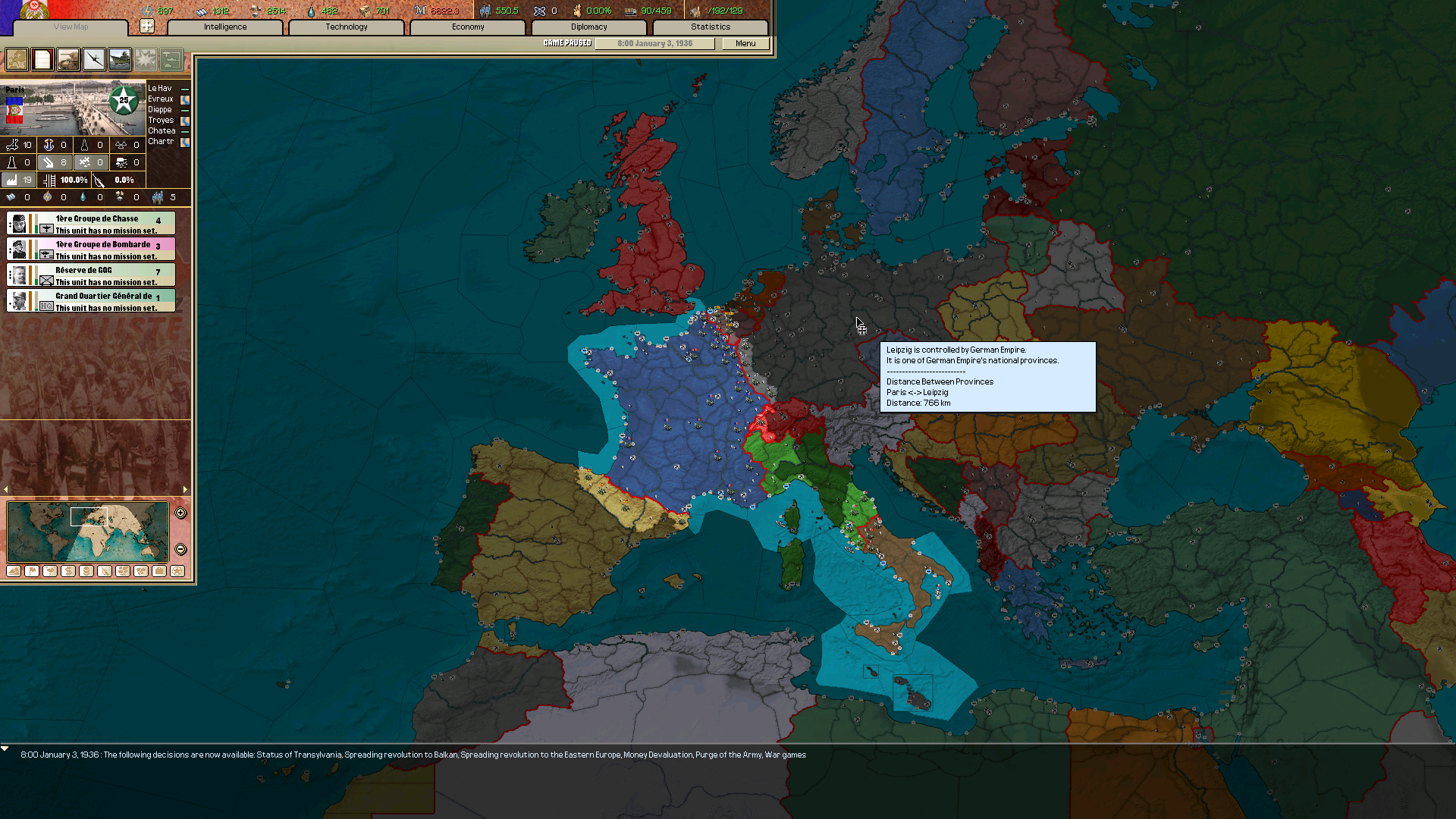The image size is (1456, 819).
Task: Show the Statistics tab
Action: 711,27
